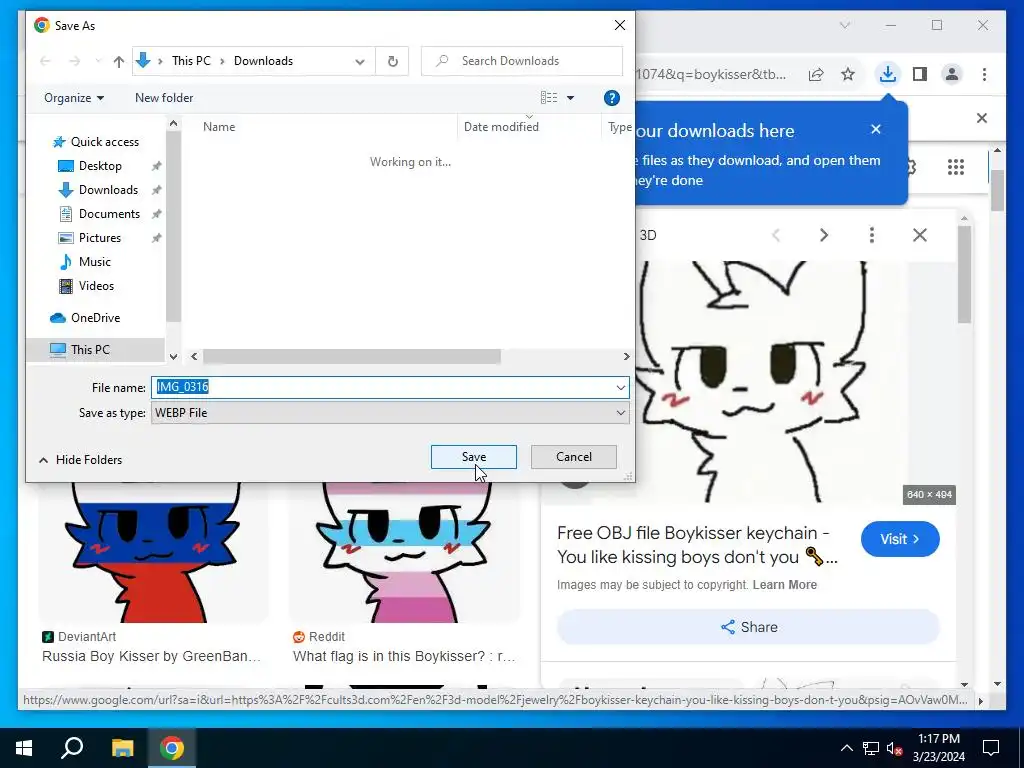This screenshot has height=768, width=1024.
Task: Close the Save As dialog with X
Action: pyautogui.click(x=620, y=25)
